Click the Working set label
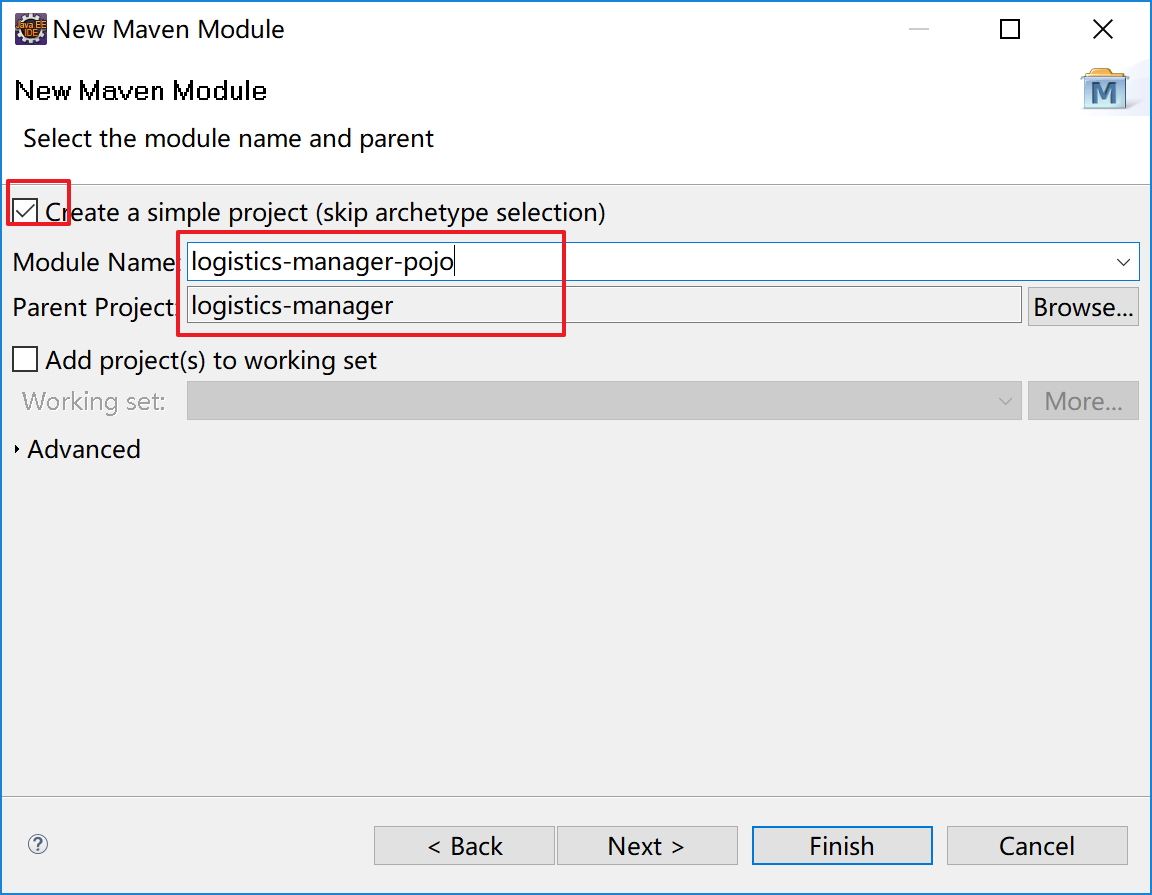 (93, 401)
